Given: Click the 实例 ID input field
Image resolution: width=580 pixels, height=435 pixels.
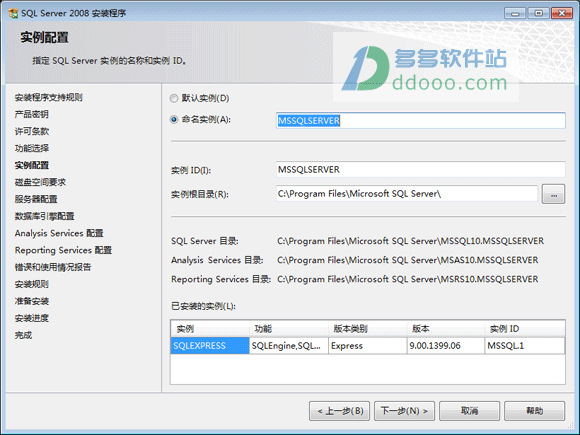Looking at the screenshot, I should [421, 169].
